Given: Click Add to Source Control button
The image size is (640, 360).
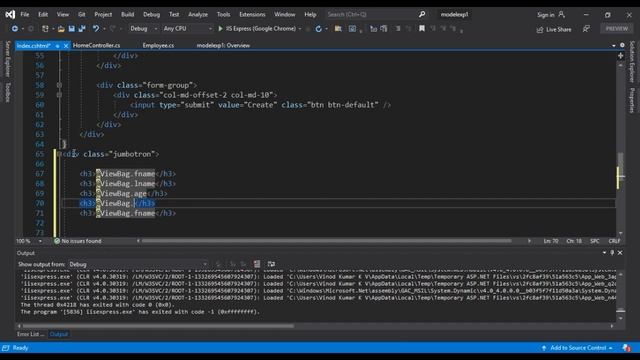Looking at the screenshot, I should point(577,348).
